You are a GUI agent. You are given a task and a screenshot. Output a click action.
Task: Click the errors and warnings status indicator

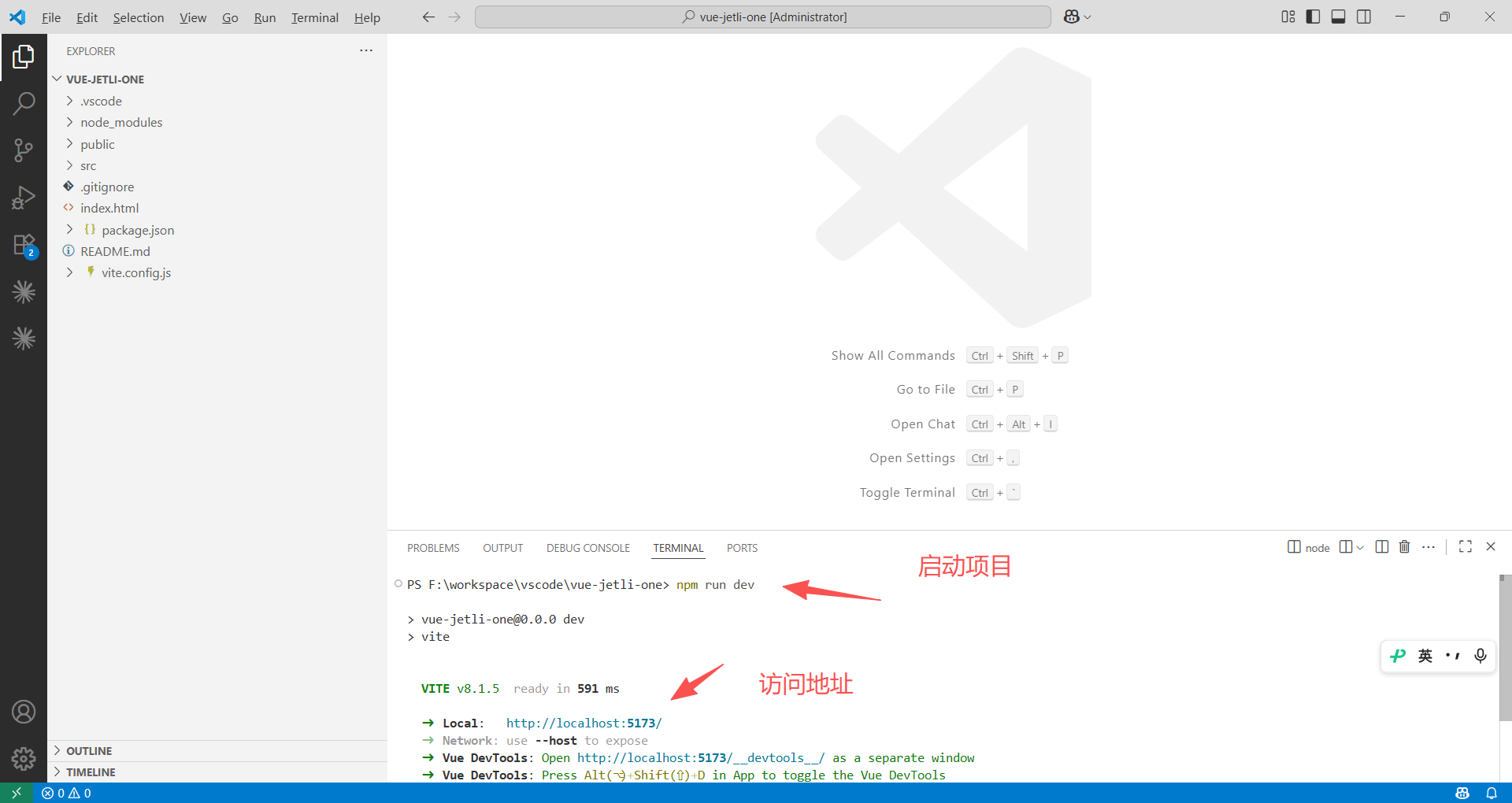point(66,793)
